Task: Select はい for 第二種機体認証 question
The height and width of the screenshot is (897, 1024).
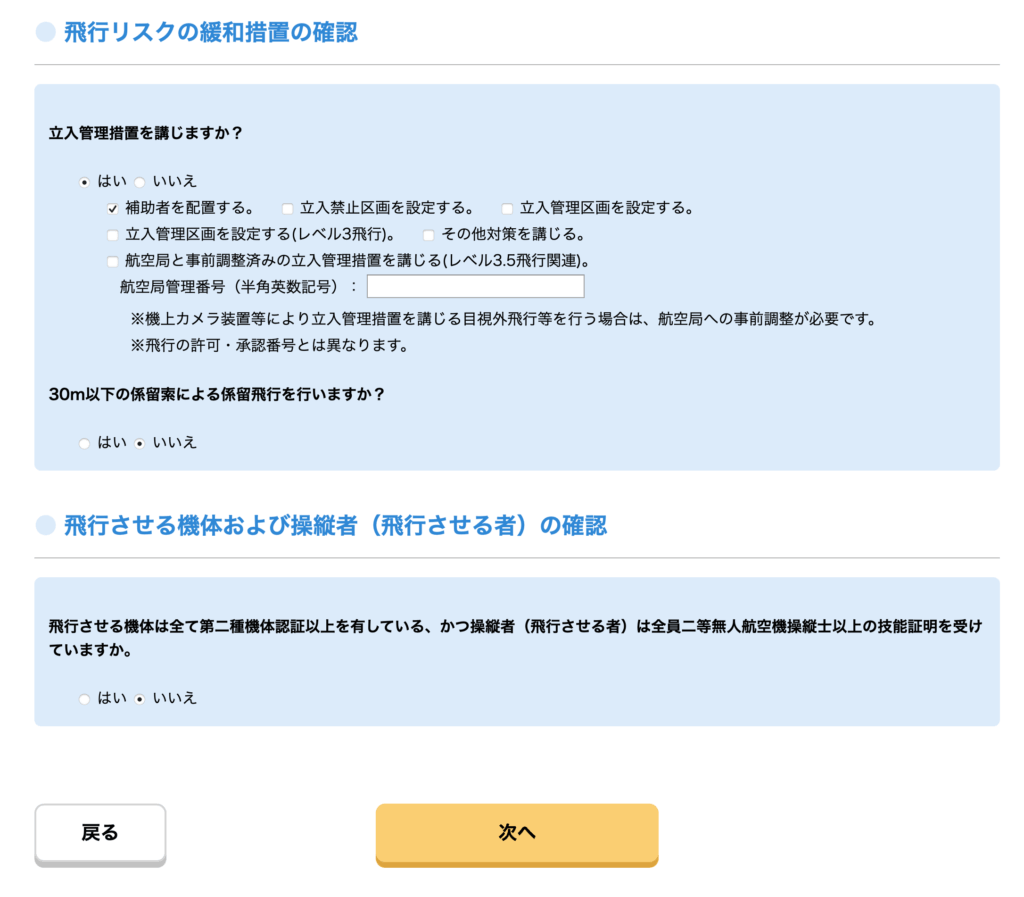Action: (x=84, y=699)
